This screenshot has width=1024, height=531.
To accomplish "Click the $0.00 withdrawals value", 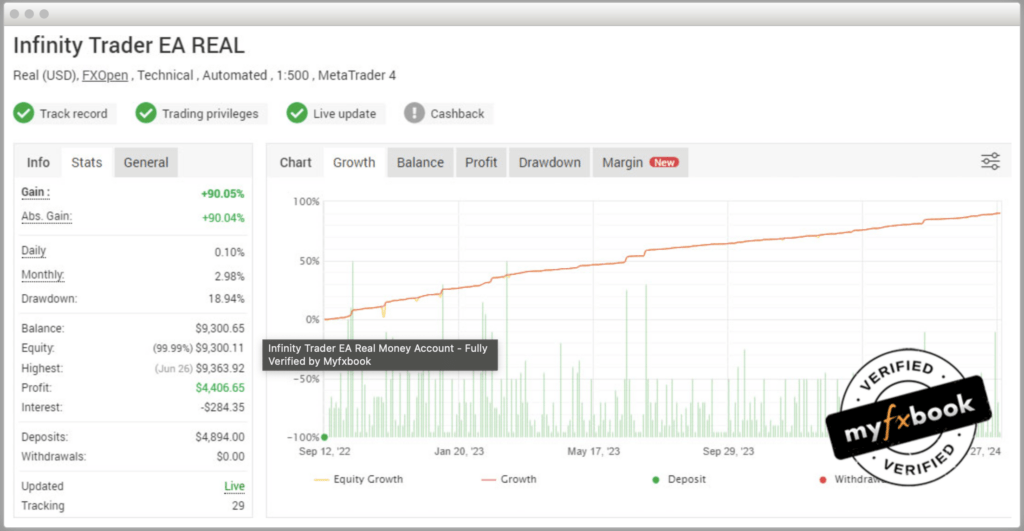I will pos(231,457).
